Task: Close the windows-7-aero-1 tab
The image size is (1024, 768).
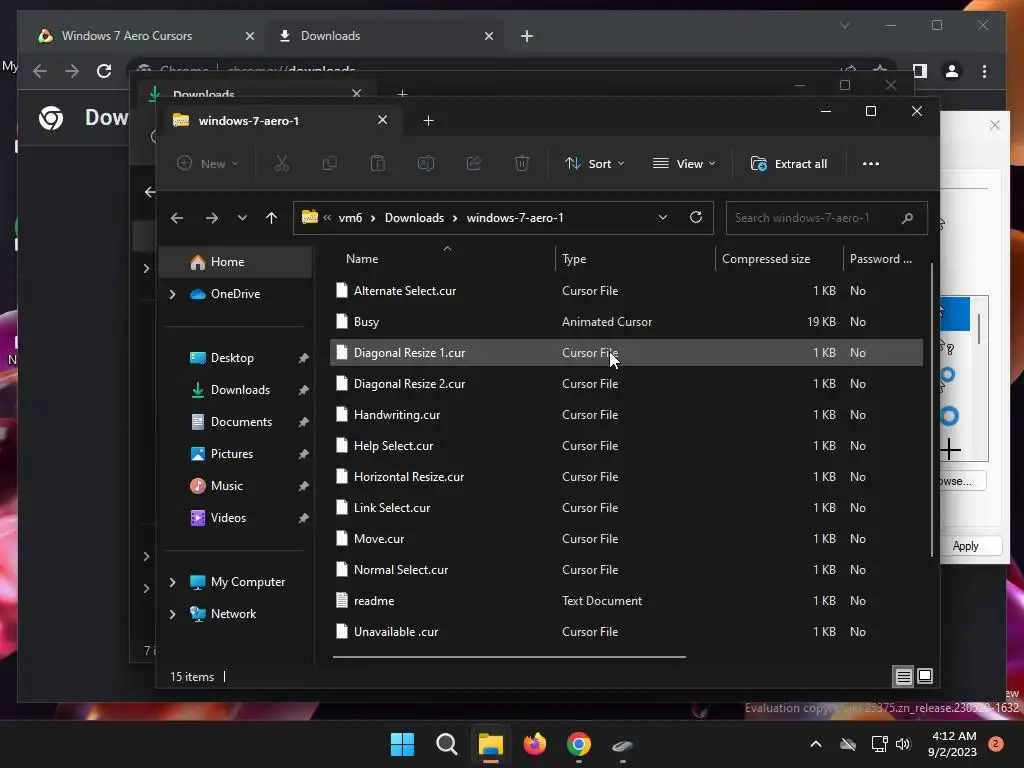Action: [383, 120]
